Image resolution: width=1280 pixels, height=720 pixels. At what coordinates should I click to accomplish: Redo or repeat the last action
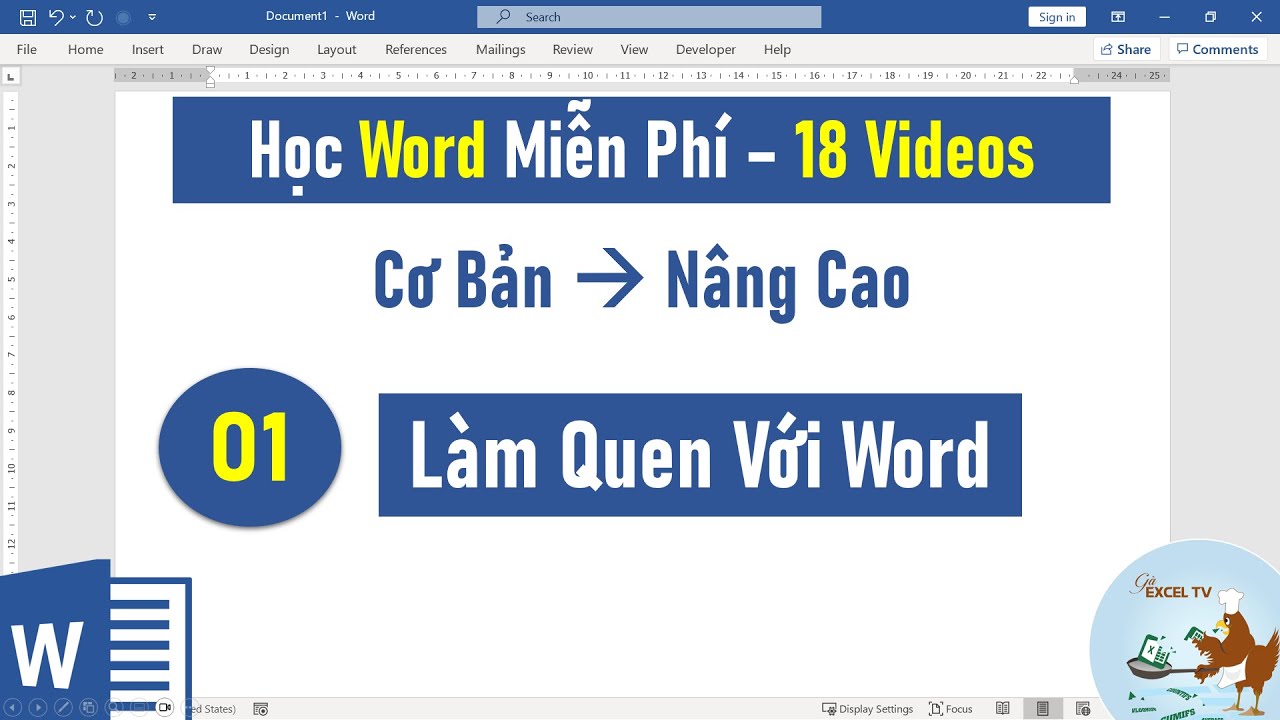click(x=94, y=17)
